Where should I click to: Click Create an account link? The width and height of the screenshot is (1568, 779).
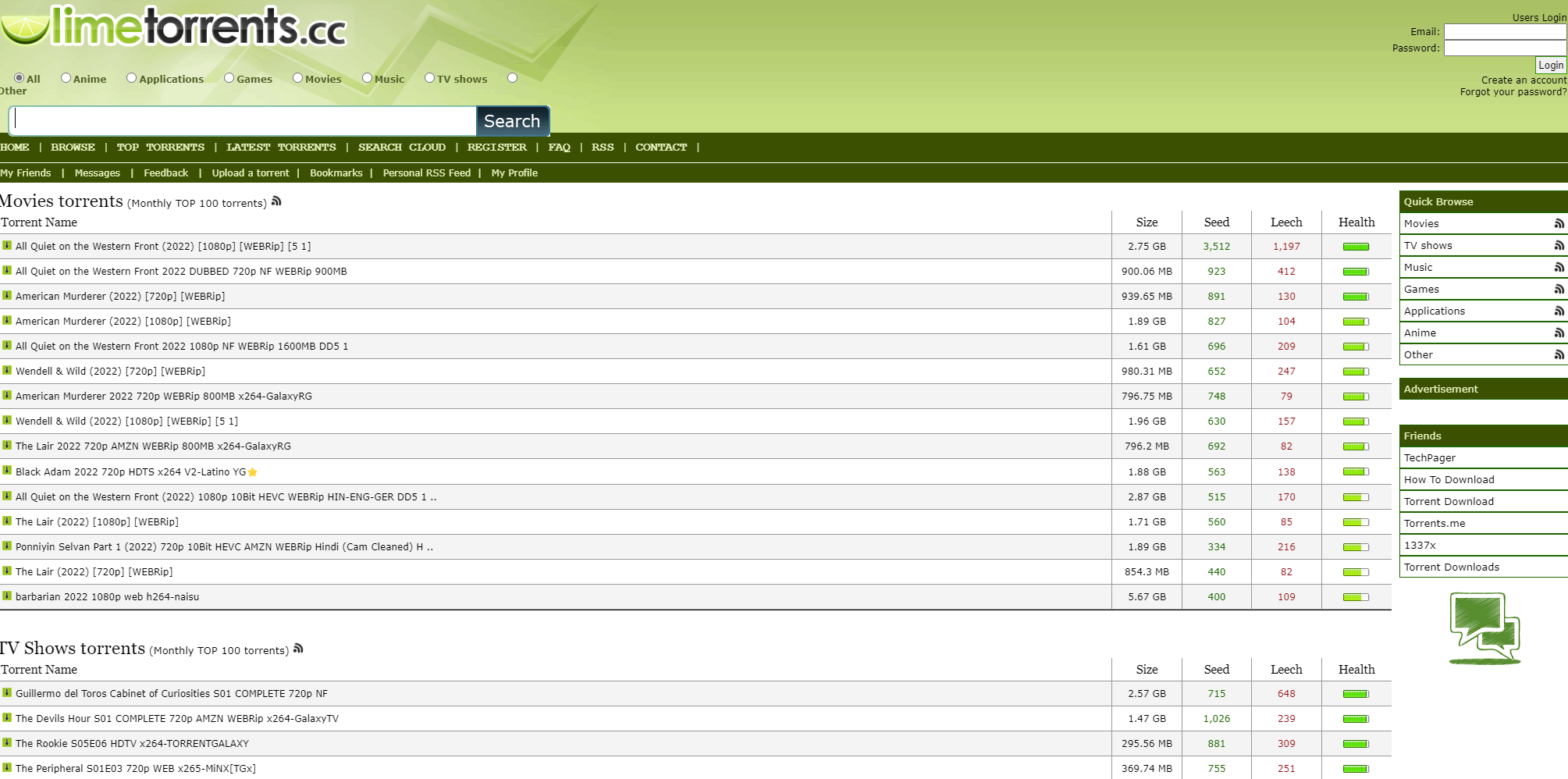[1524, 80]
